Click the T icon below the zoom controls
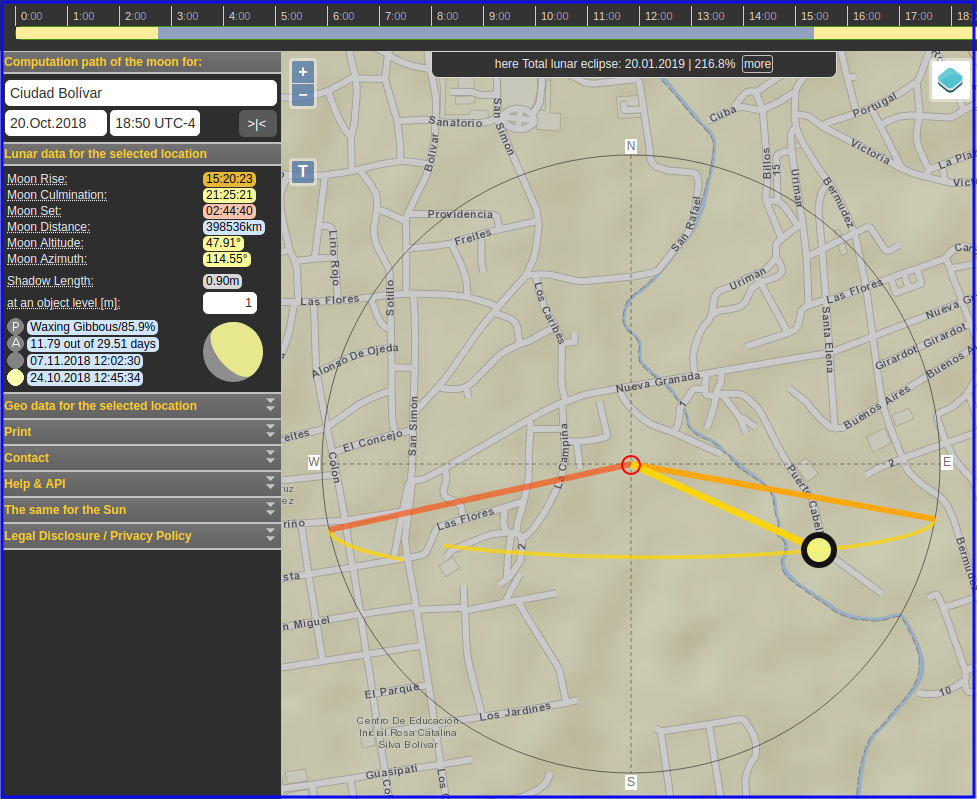This screenshot has height=799, width=977. click(302, 172)
